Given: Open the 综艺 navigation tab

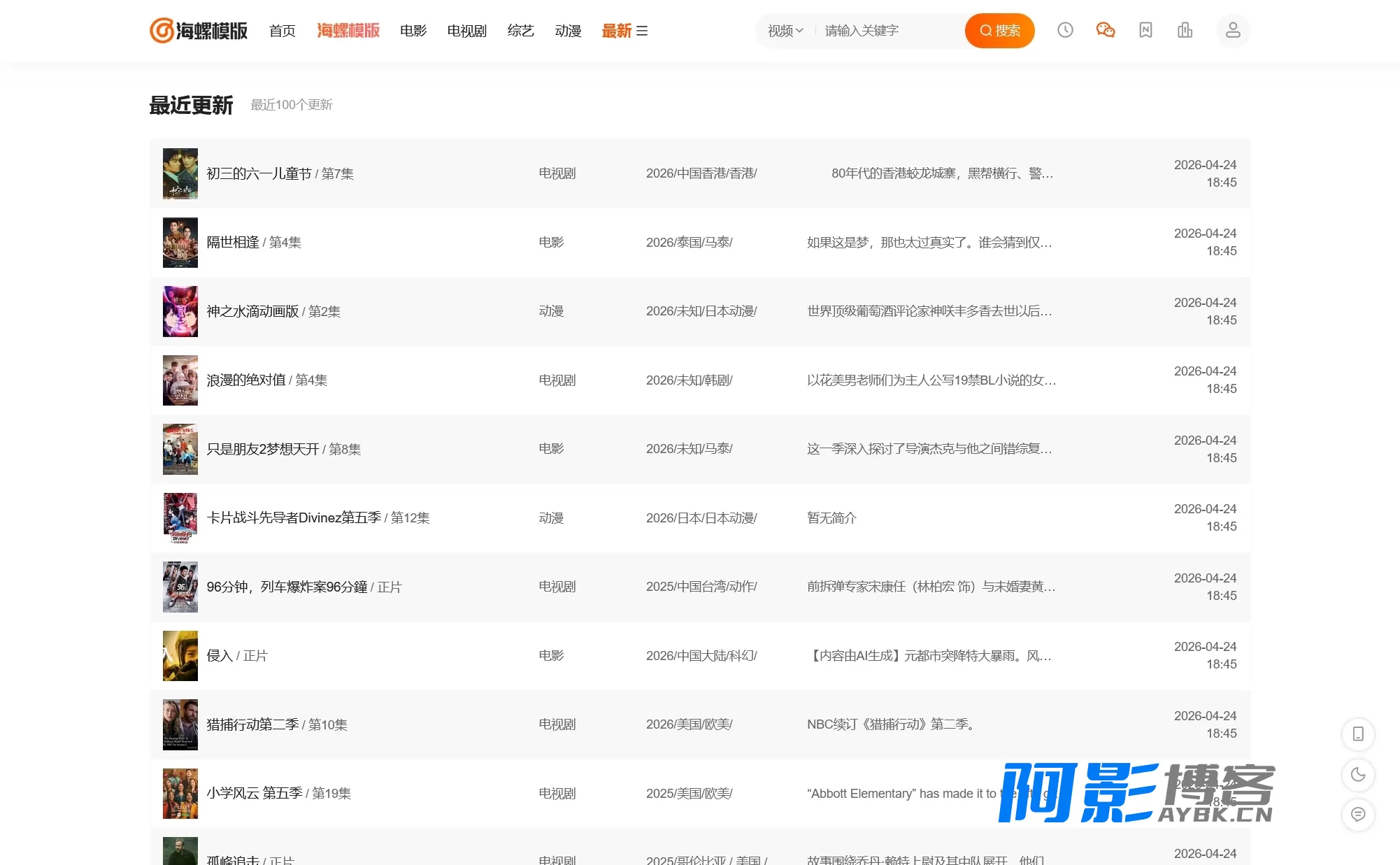Looking at the screenshot, I should [521, 31].
